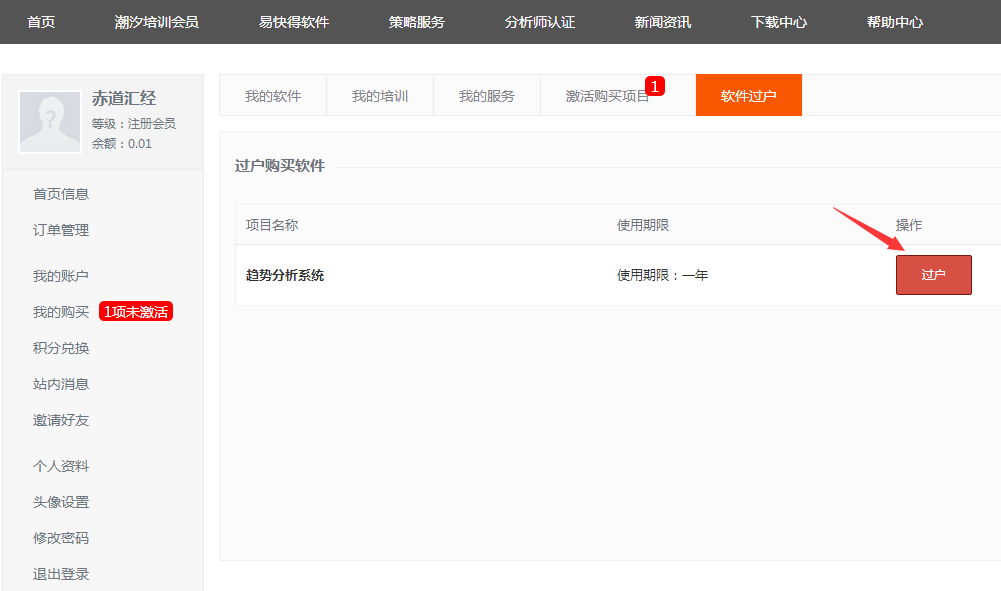Image resolution: width=1001 pixels, height=591 pixels.
Task: Open 订单管理 in the sidebar
Action: [61, 230]
